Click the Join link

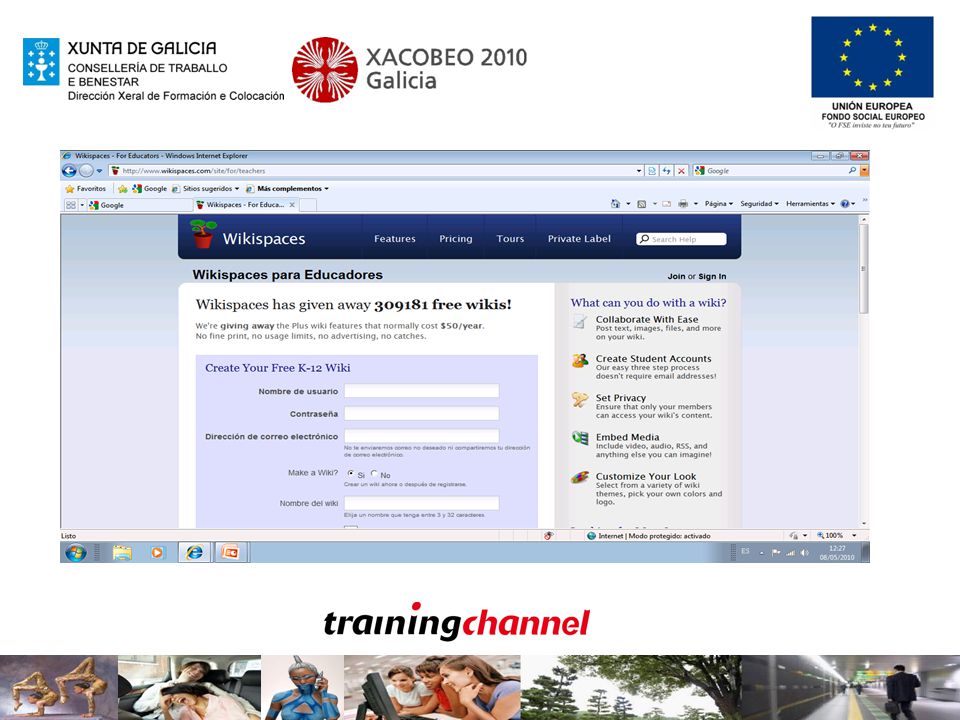click(676, 277)
